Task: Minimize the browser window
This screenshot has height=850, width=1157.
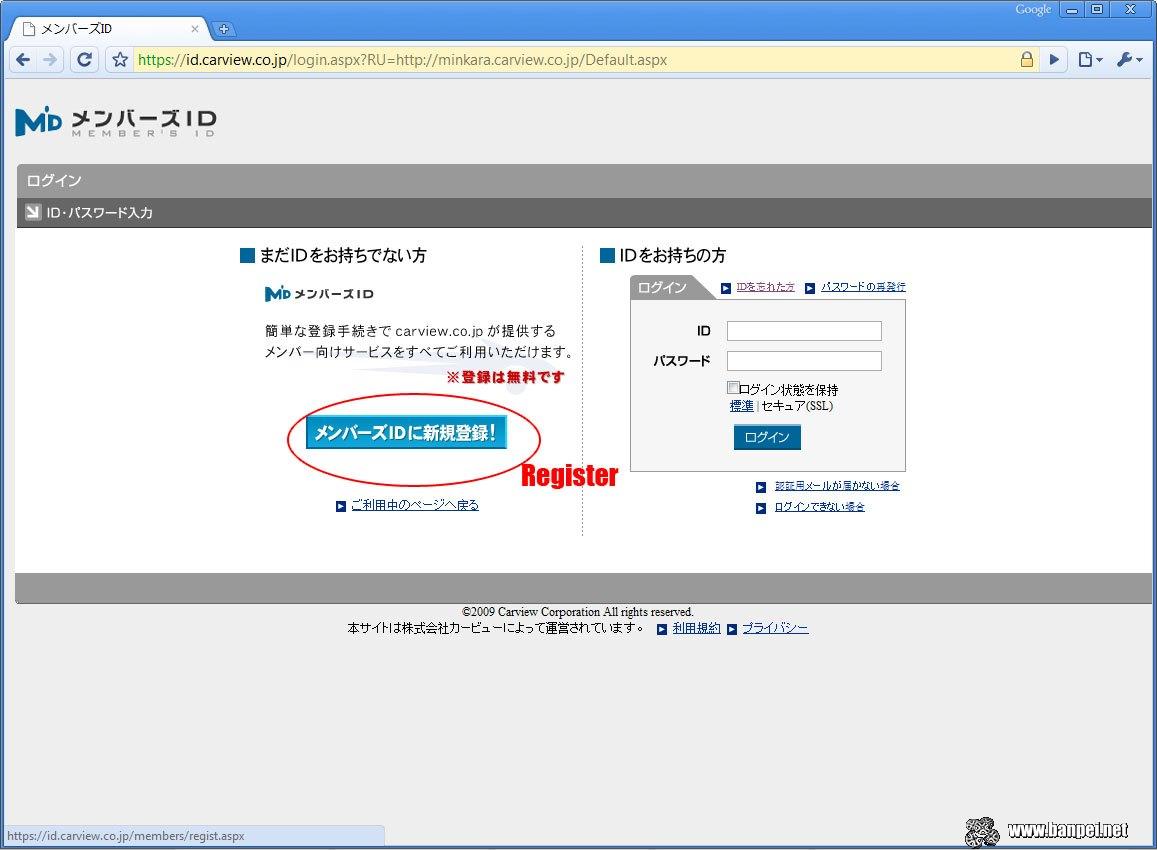Action: coord(1071,10)
